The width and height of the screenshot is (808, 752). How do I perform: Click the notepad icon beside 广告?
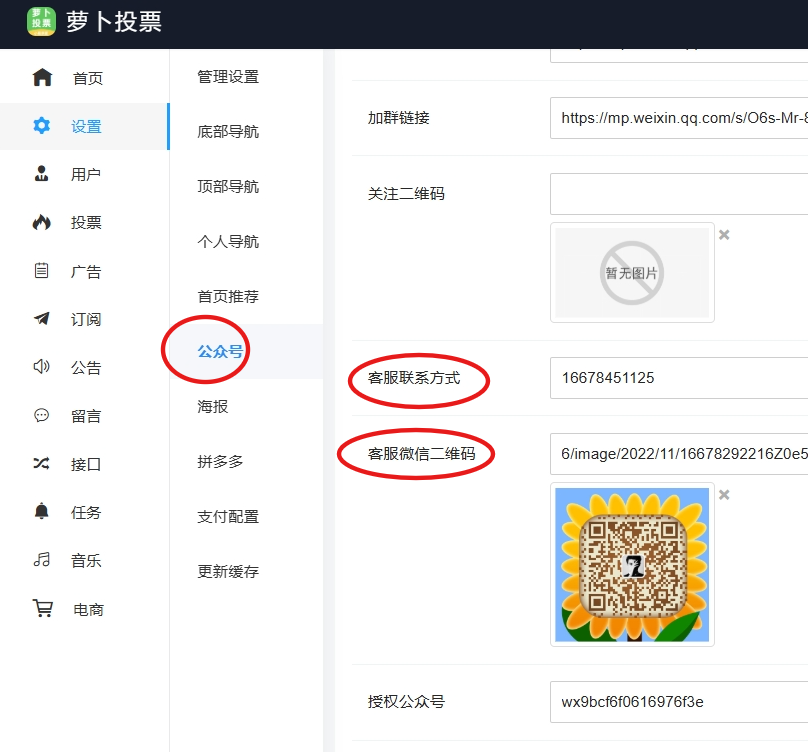[x=41, y=271]
